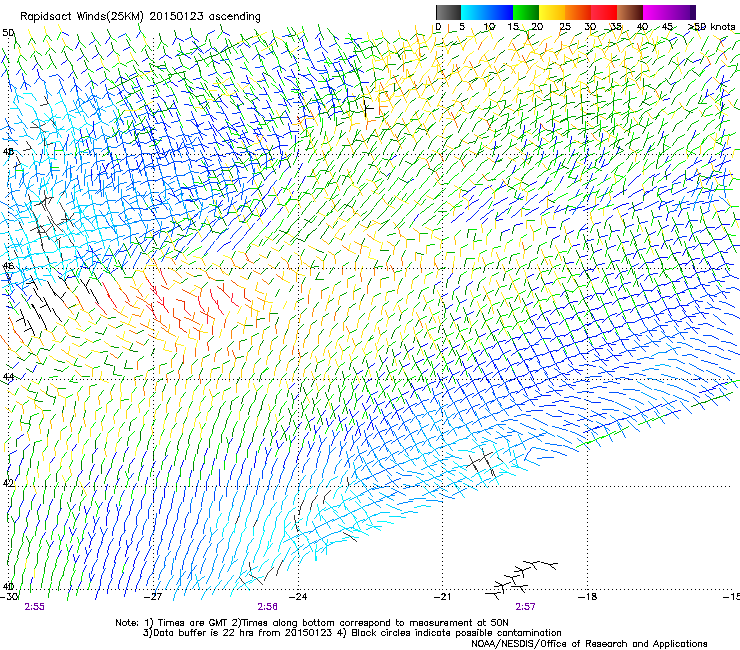Select the longitude axis label '-21'
Viewport: 740px width, 650px height.
tap(442, 597)
